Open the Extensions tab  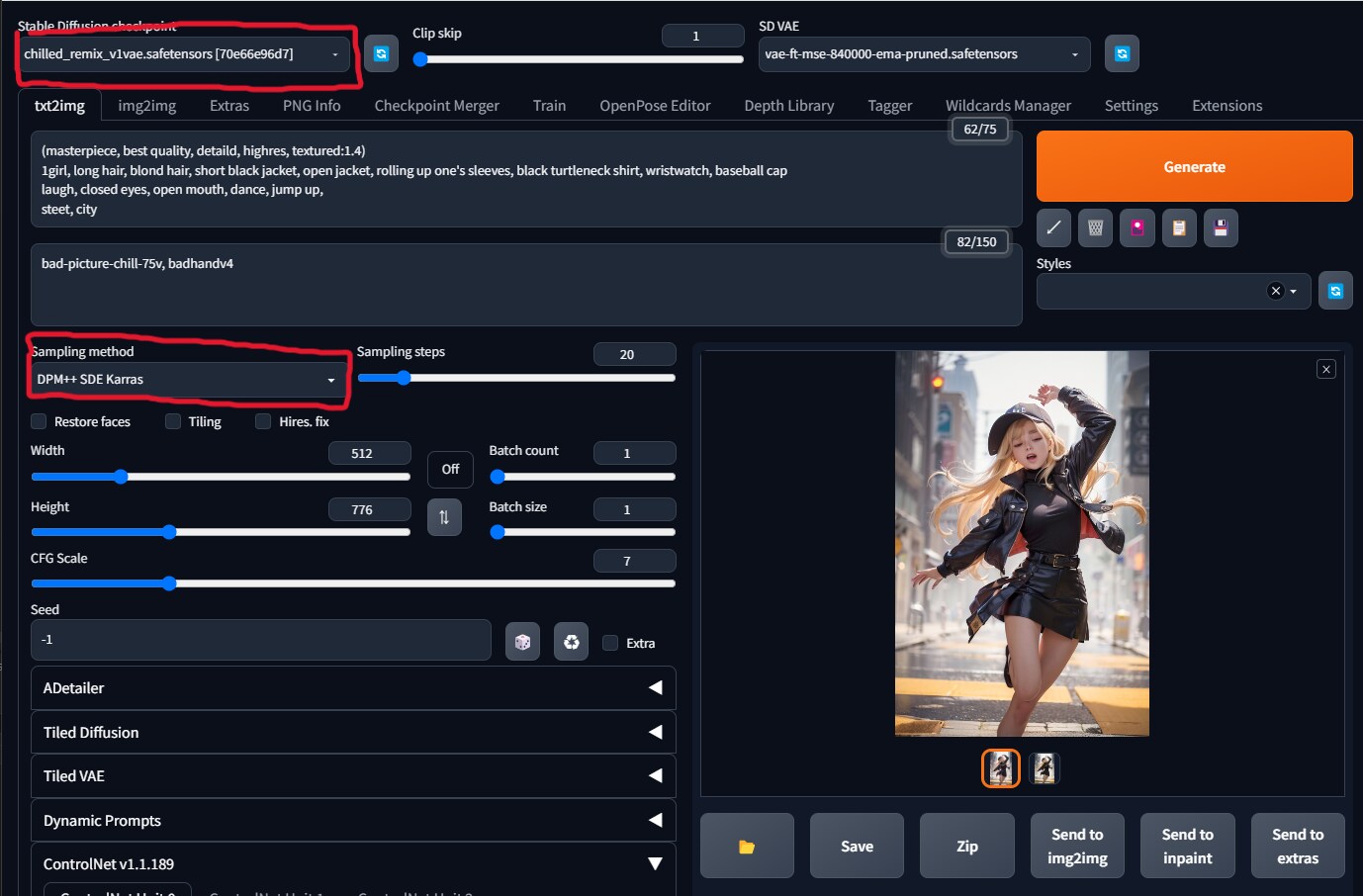point(1227,106)
